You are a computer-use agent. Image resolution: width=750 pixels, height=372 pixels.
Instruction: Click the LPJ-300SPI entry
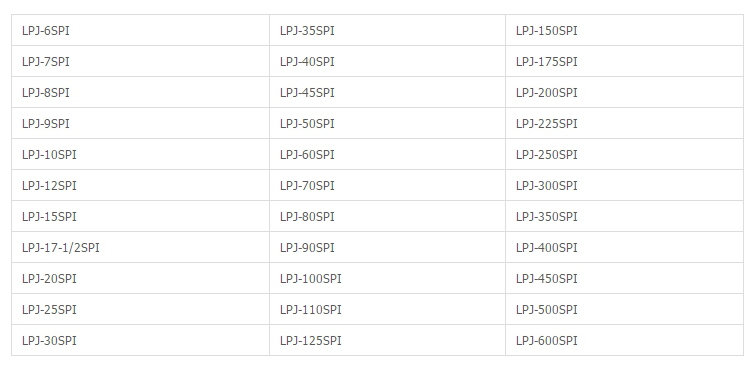[x=547, y=186]
